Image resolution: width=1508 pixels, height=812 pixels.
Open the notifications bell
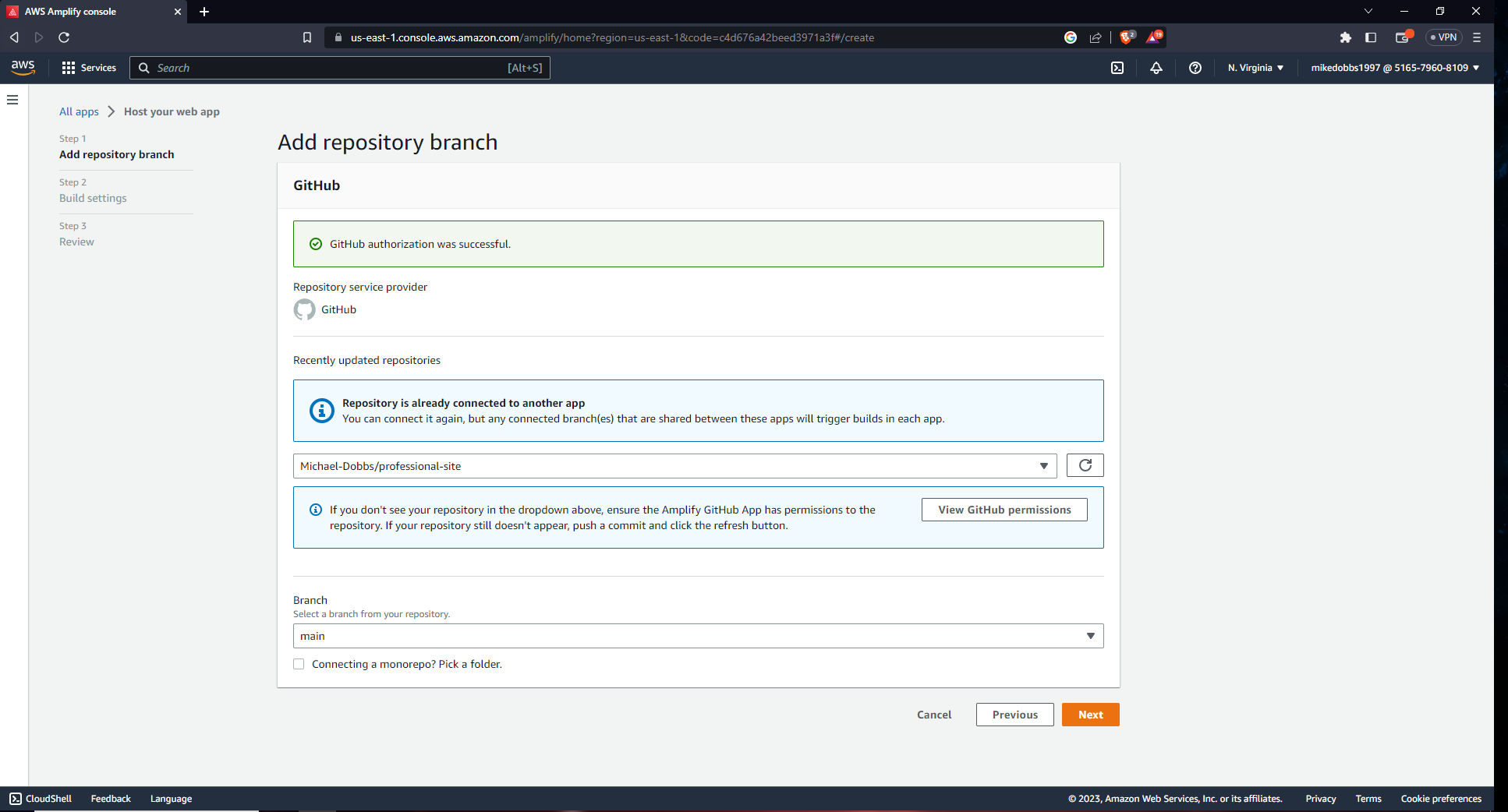(1156, 68)
